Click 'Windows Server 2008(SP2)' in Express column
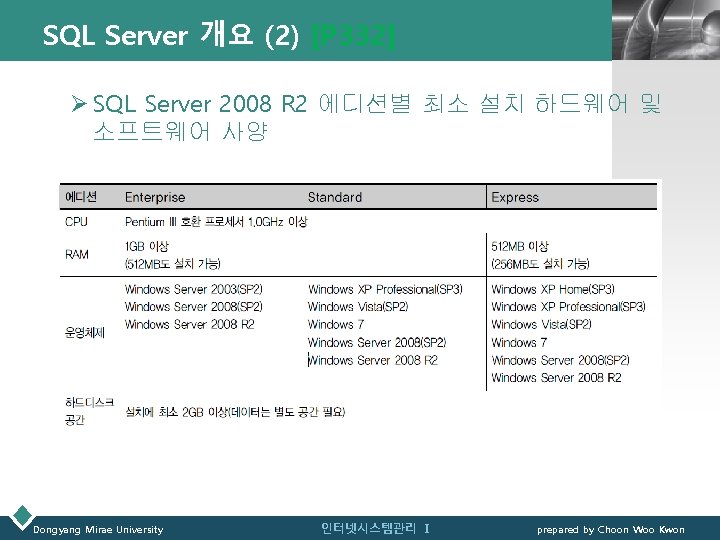This screenshot has height=540, width=720. (x=560, y=360)
